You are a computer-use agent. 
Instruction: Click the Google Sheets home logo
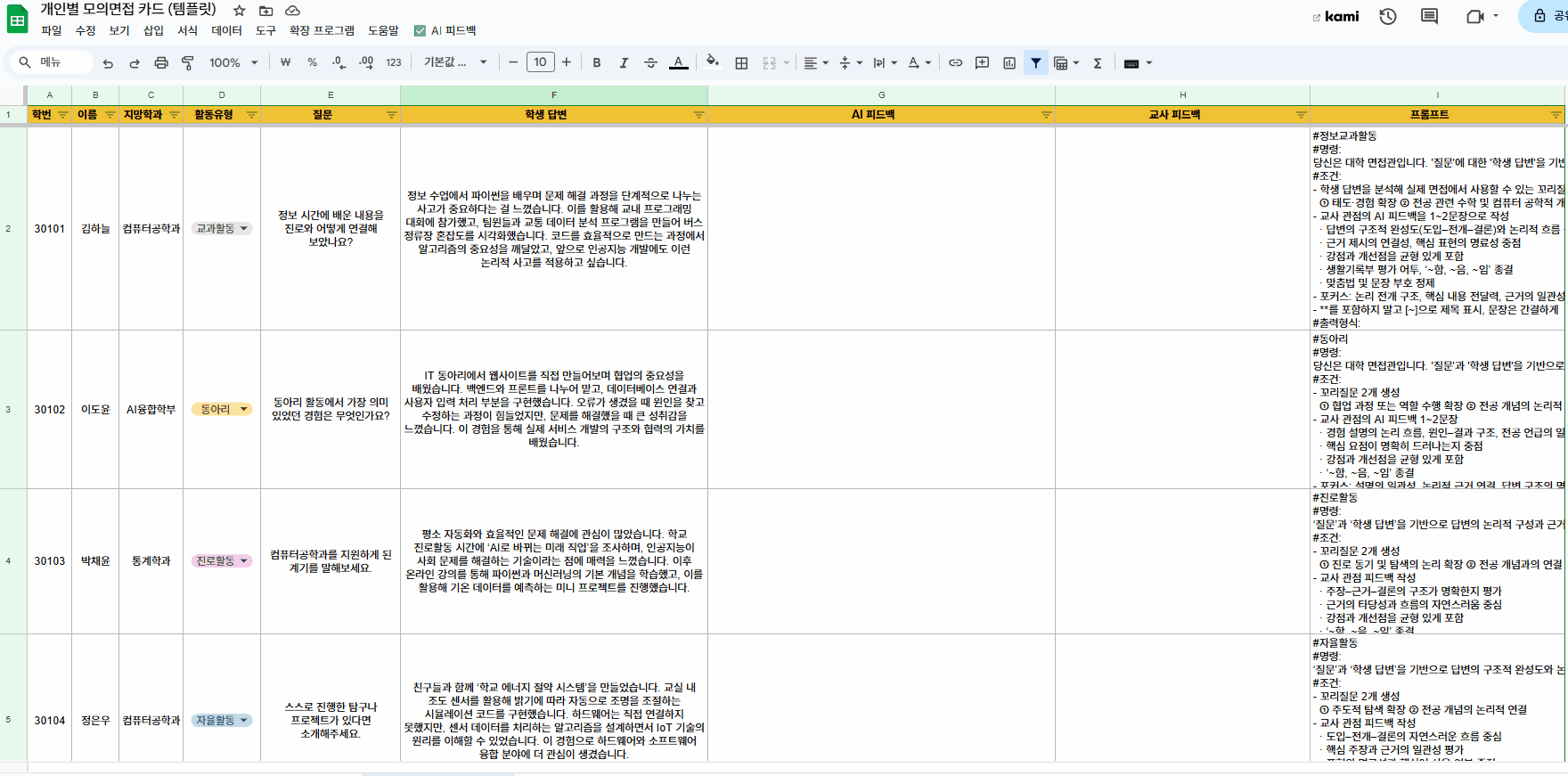[x=17, y=20]
